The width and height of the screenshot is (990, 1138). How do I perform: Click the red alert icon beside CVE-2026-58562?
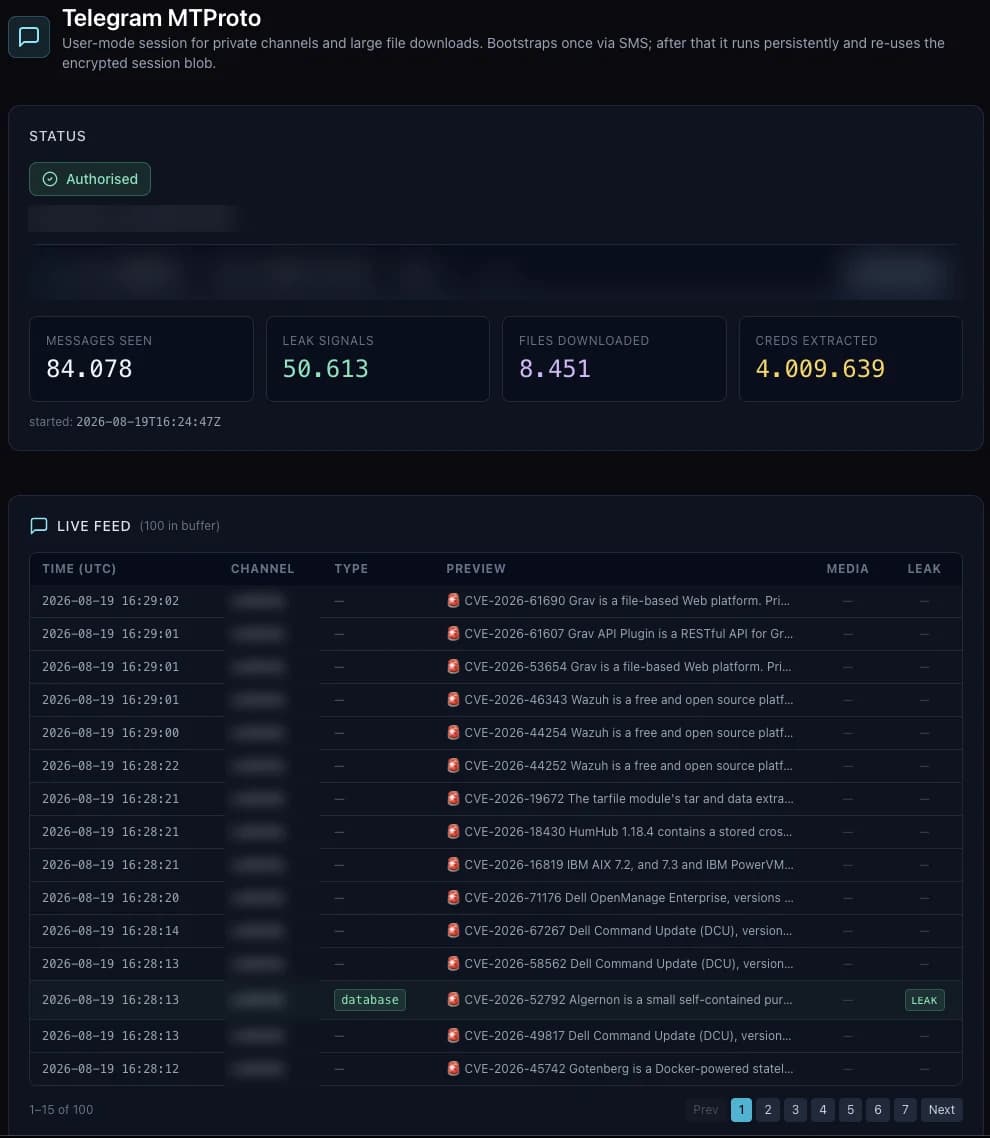[x=454, y=963]
